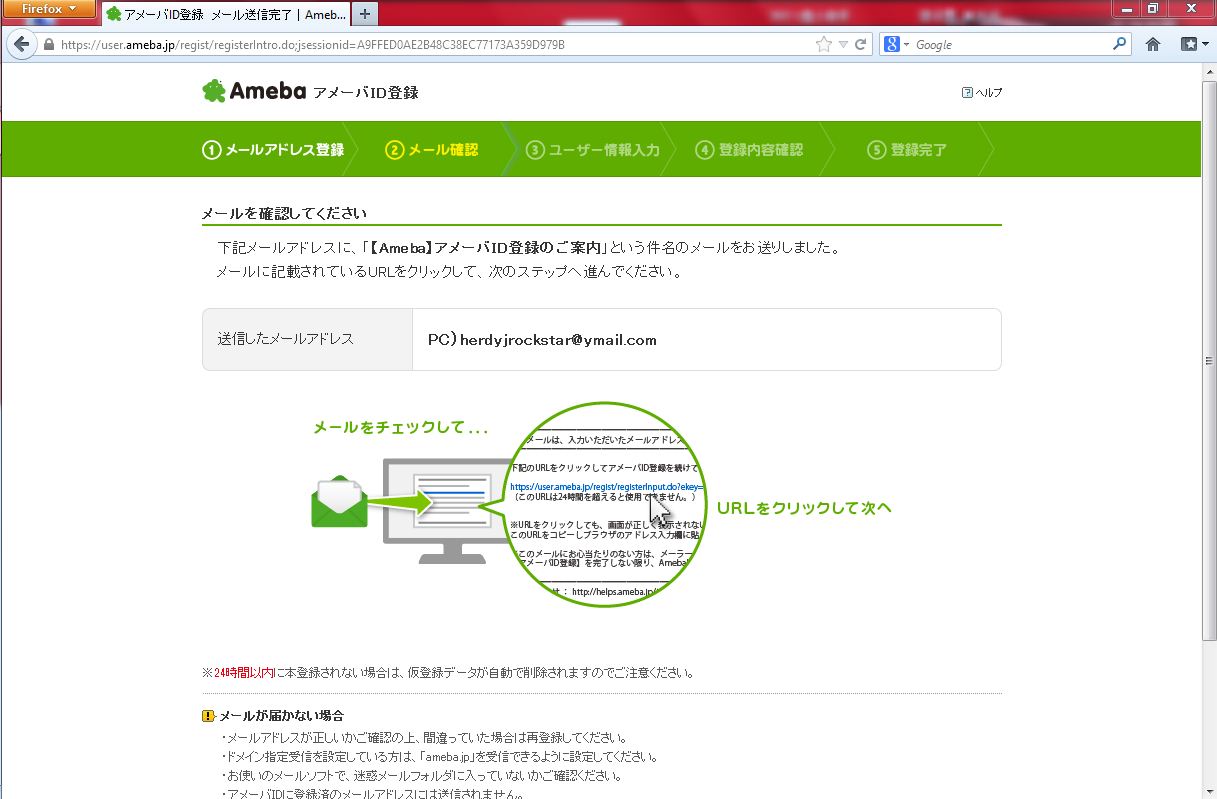Click the herdyjrockstar@ymail.com address text

(558, 340)
